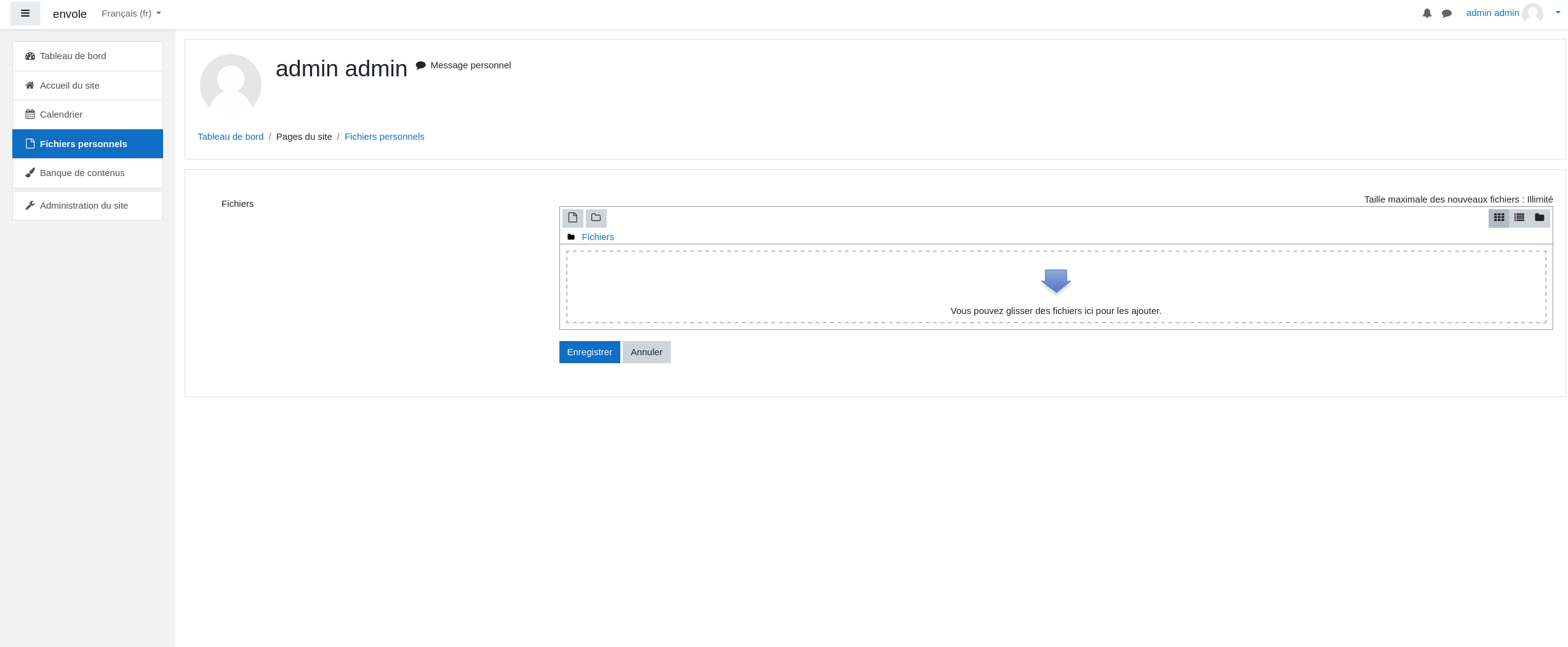Toggle the hamburger side panel button

pos(25,14)
